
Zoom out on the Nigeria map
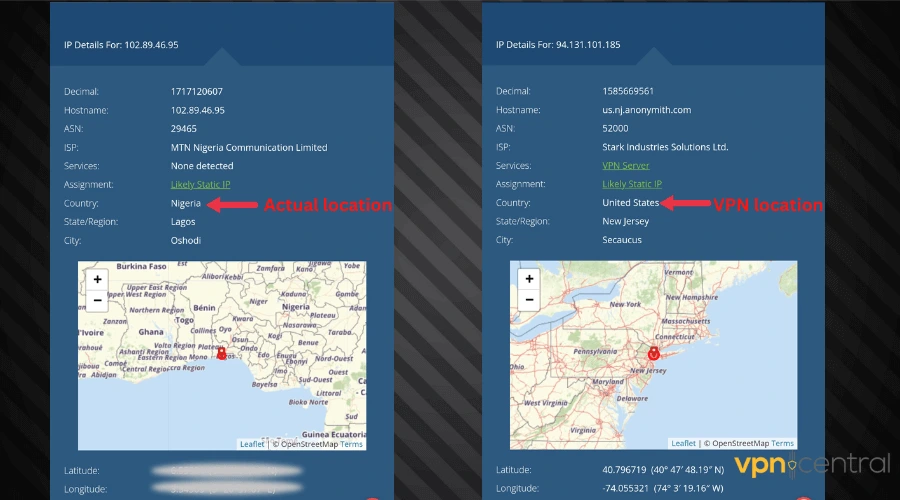[98, 300]
